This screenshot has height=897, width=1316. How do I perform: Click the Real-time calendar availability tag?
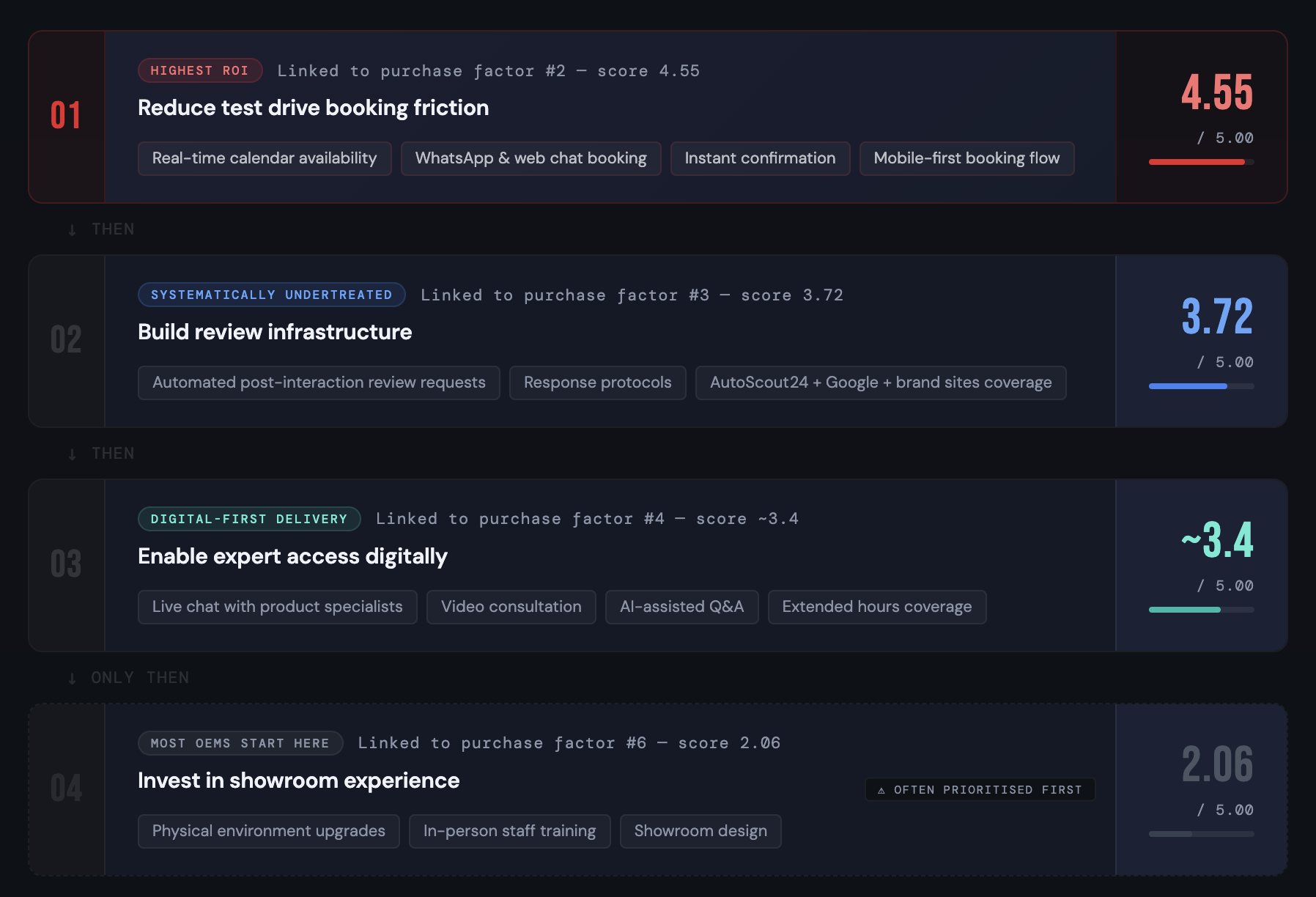[264, 158]
